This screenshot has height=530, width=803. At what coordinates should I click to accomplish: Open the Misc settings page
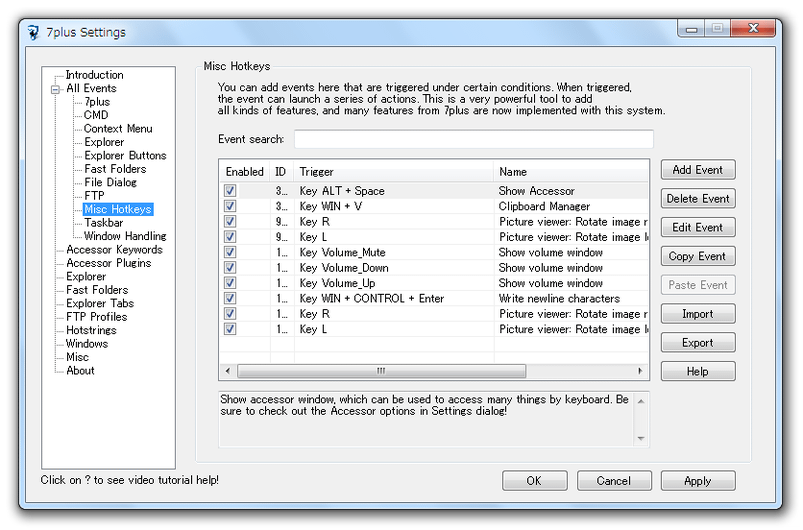tap(77, 357)
